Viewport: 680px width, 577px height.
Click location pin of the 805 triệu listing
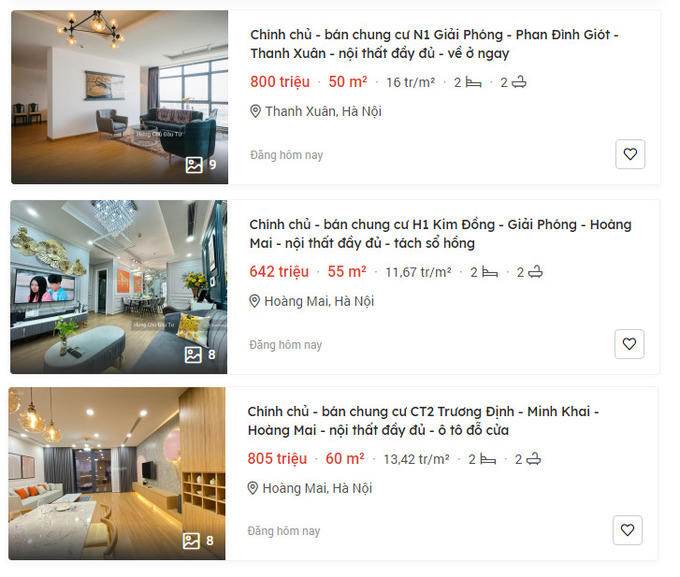point(253,488)
